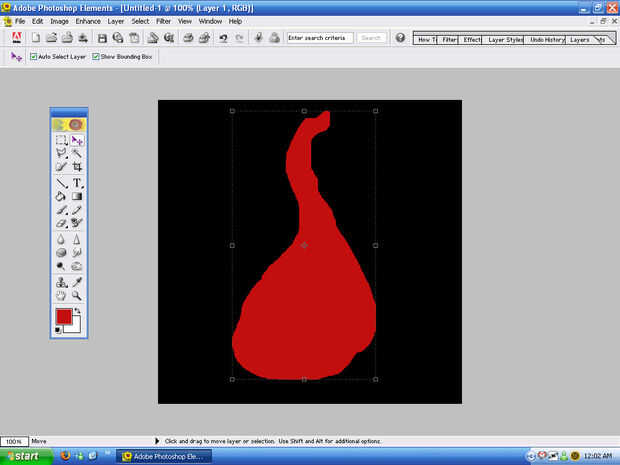Image resolution: width=620 pixels, height=465 pixels.
Task: Open the Filter menu
Action: 163,21
